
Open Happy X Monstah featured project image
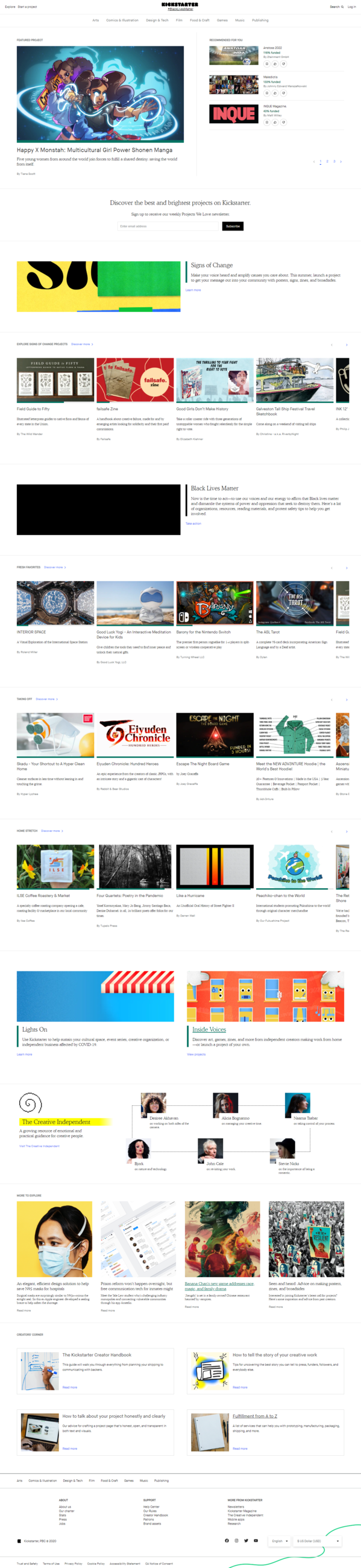100,94
